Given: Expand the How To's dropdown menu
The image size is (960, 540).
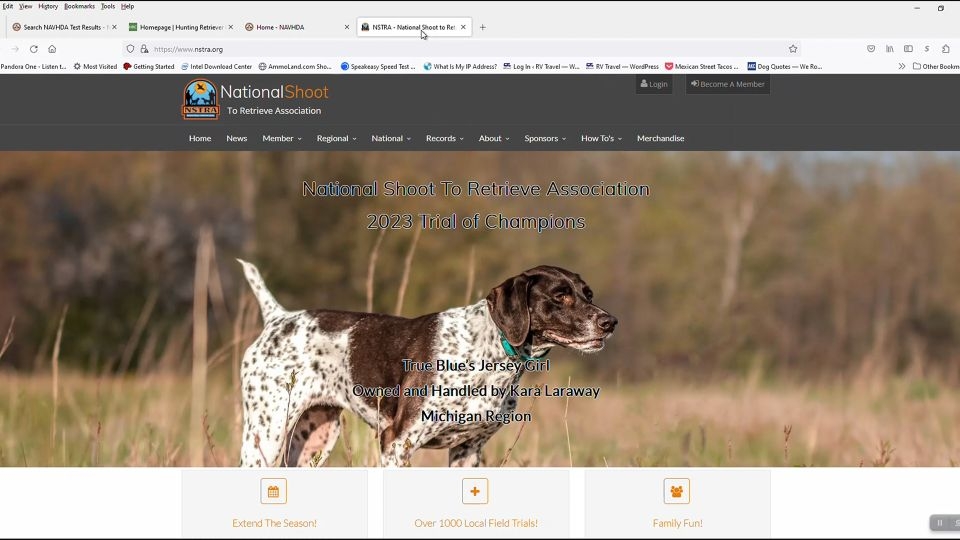Looking at the screenshot, I should (601, 138).
